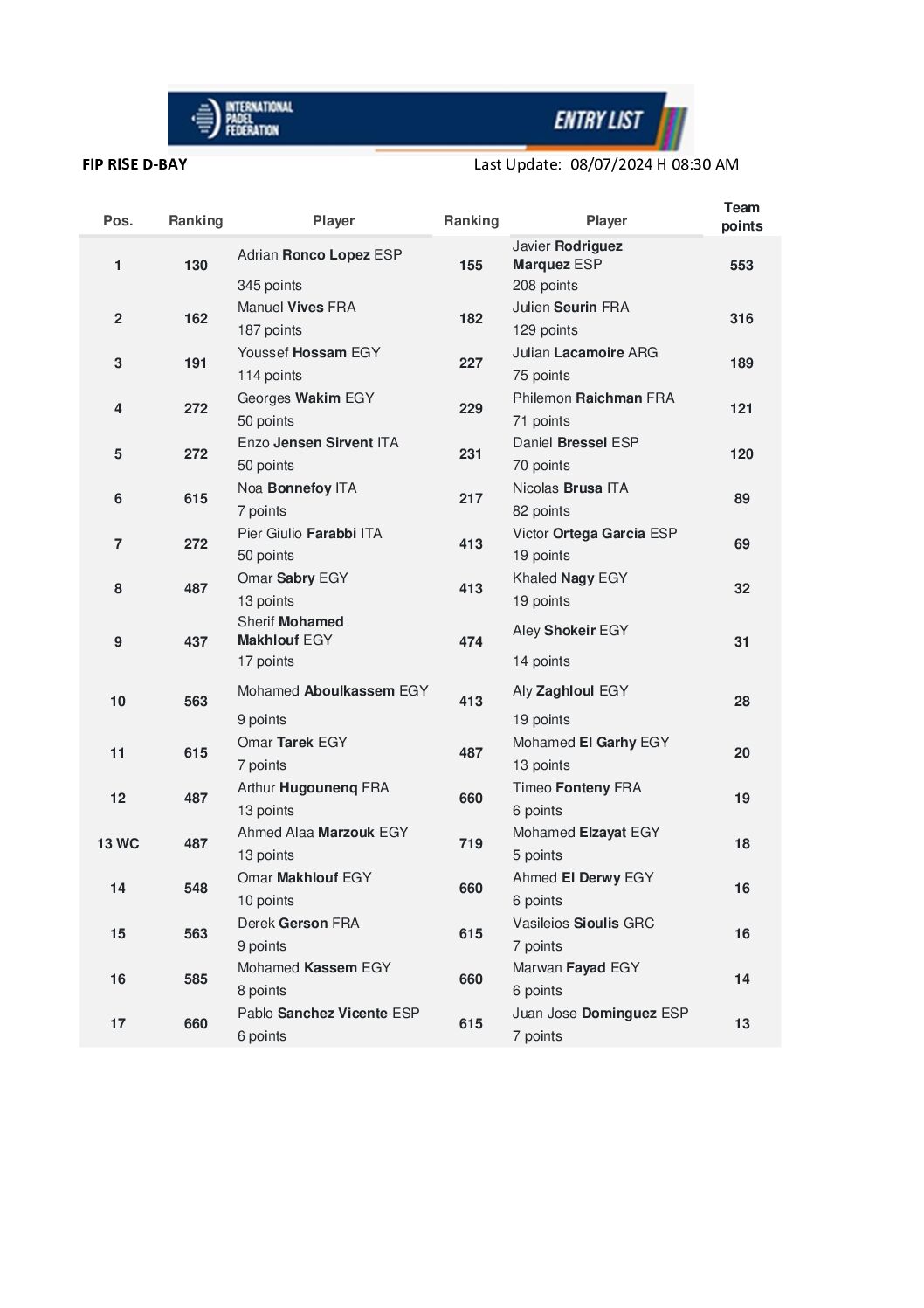The image size is (924, 1308).
Task: Select Manuel Vives FRA entry
Action: point(296,308)
